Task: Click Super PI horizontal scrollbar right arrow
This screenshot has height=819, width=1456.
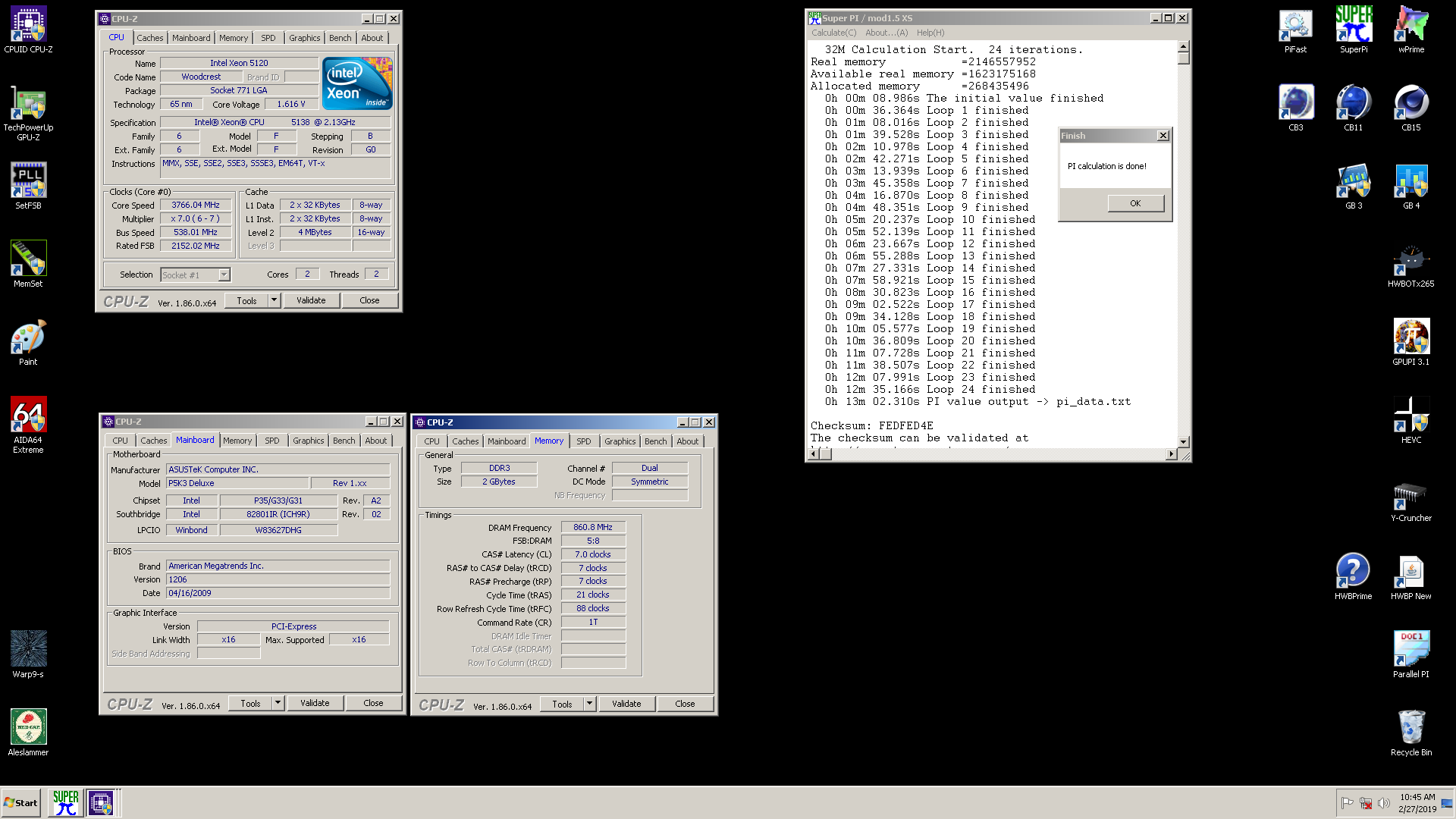Action: pos(1171,454)
